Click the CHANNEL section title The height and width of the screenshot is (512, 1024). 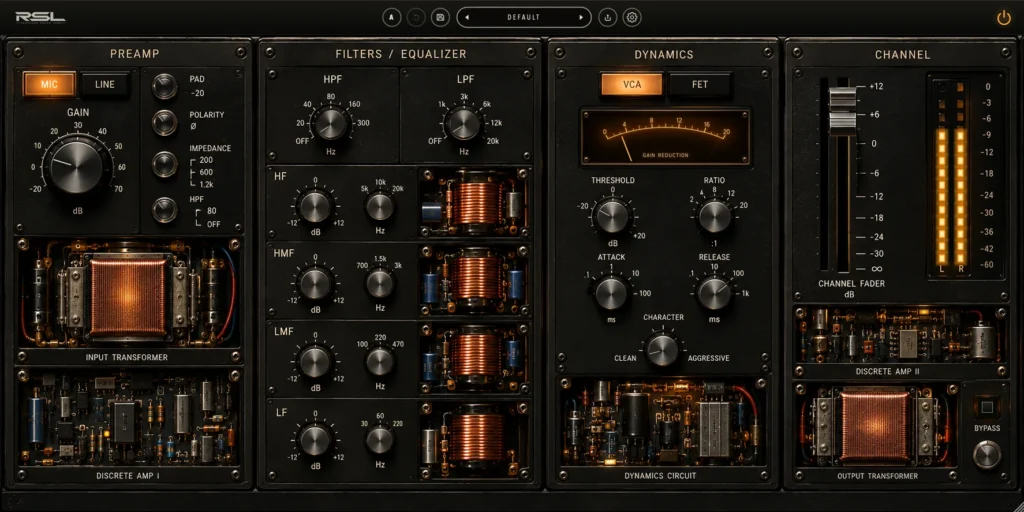[x=903, y=55]
